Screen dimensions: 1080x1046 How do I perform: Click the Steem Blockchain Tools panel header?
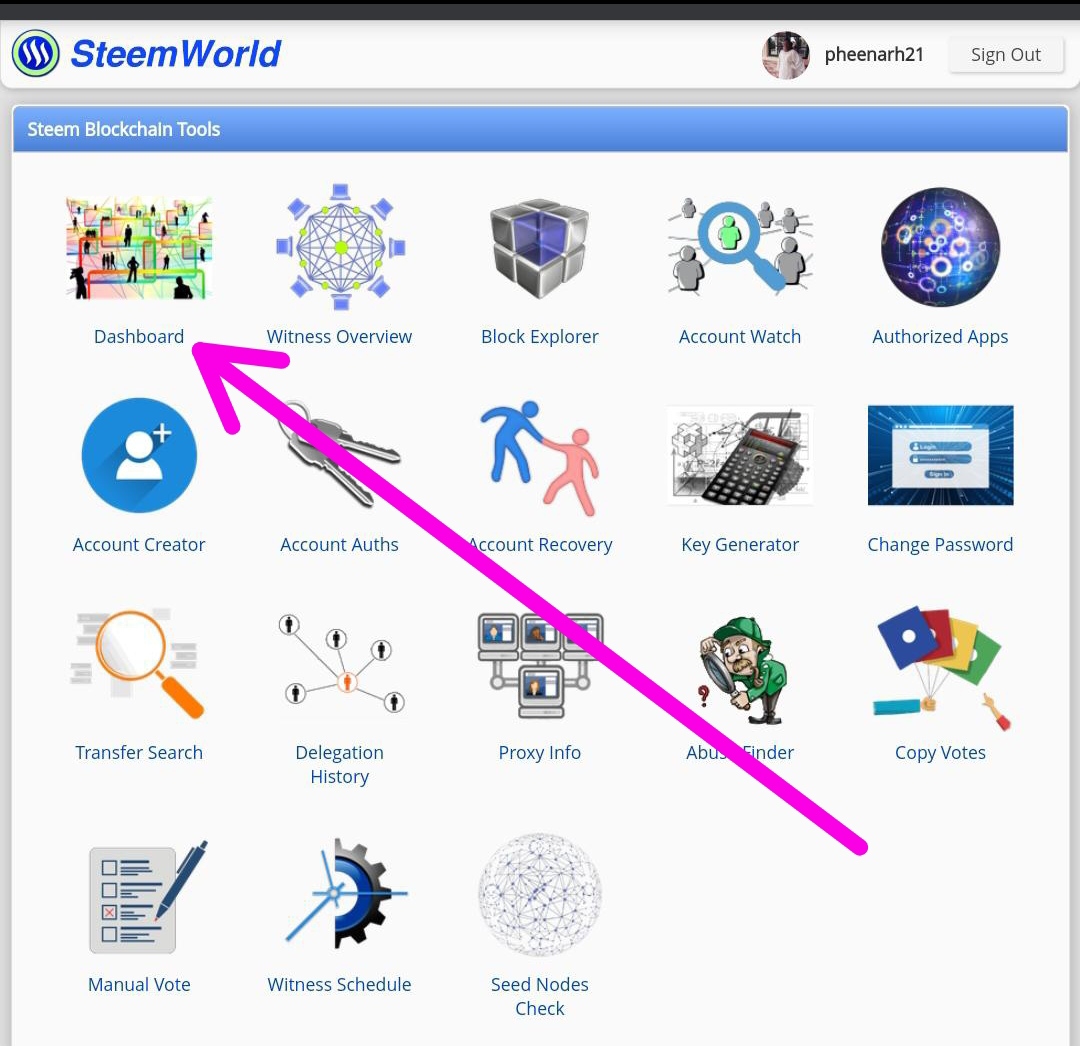coord(540,129)
